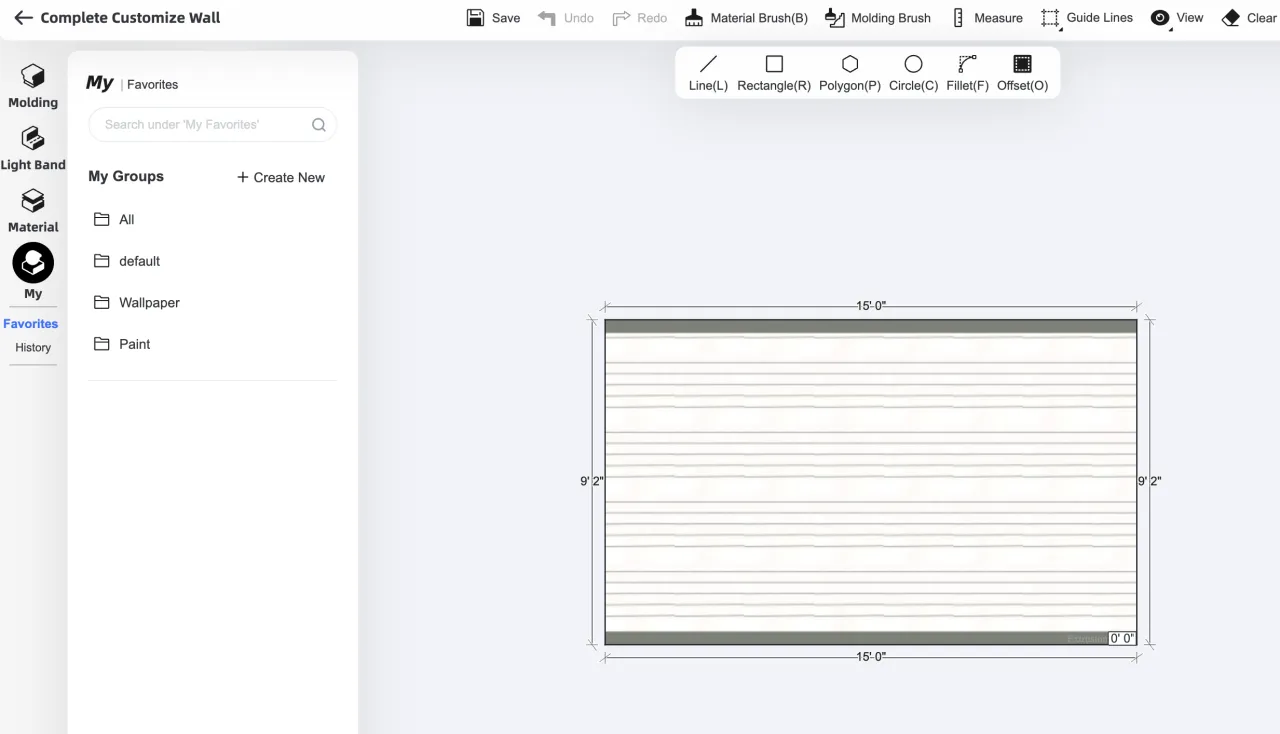Select the Molding Brush tool
1280x734 pixels.
point(877,18)
